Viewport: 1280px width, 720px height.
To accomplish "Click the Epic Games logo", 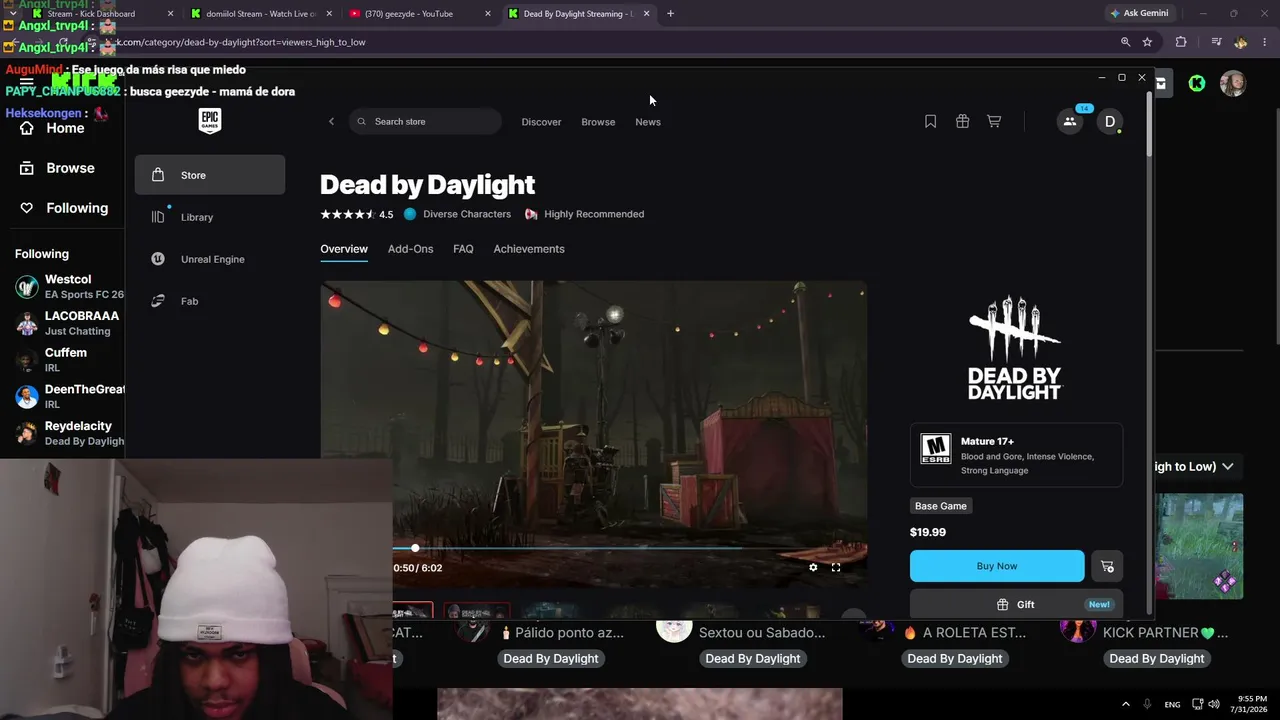I will (210, 121).
